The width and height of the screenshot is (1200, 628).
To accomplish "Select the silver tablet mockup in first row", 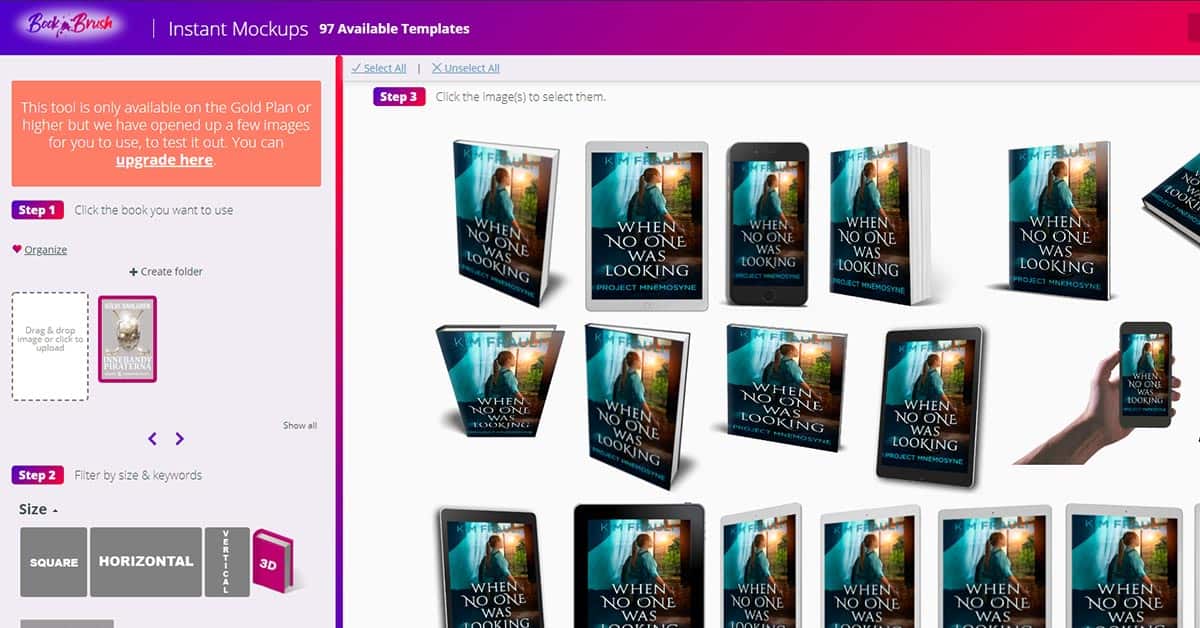I will pyautogui.click(x=646, y=226).
